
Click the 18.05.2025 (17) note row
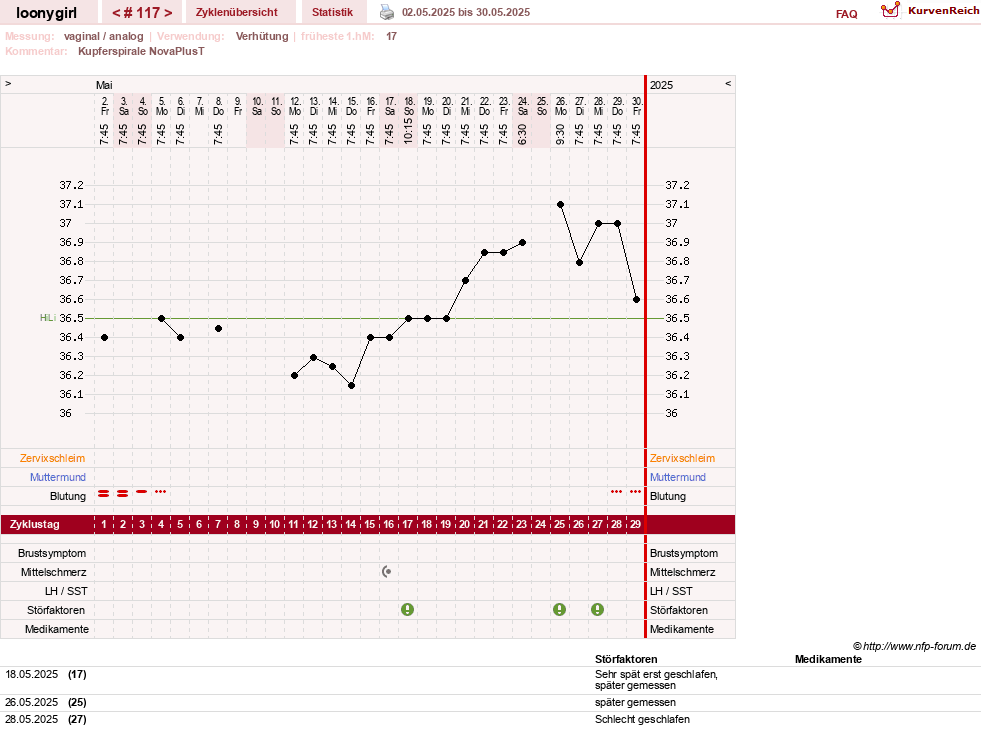point(490,680)
